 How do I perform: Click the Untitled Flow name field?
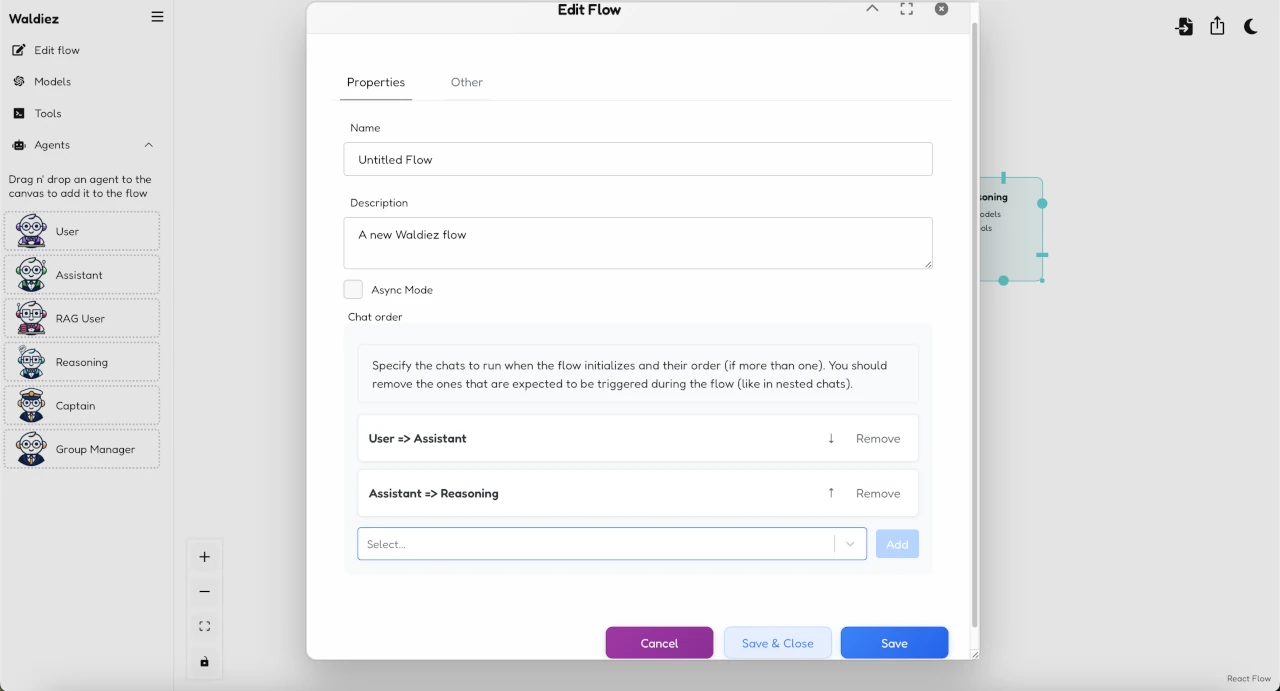(x=637, y=159)
